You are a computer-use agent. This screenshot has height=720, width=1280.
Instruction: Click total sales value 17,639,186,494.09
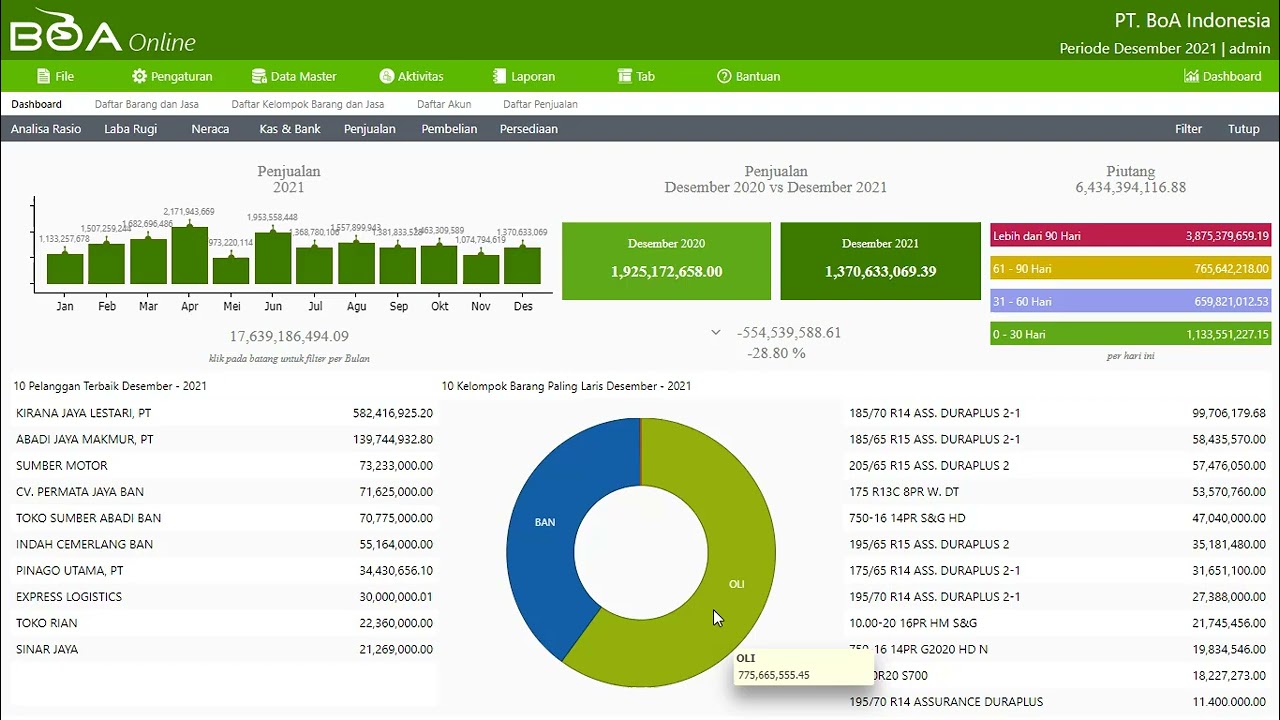(289, 337)
